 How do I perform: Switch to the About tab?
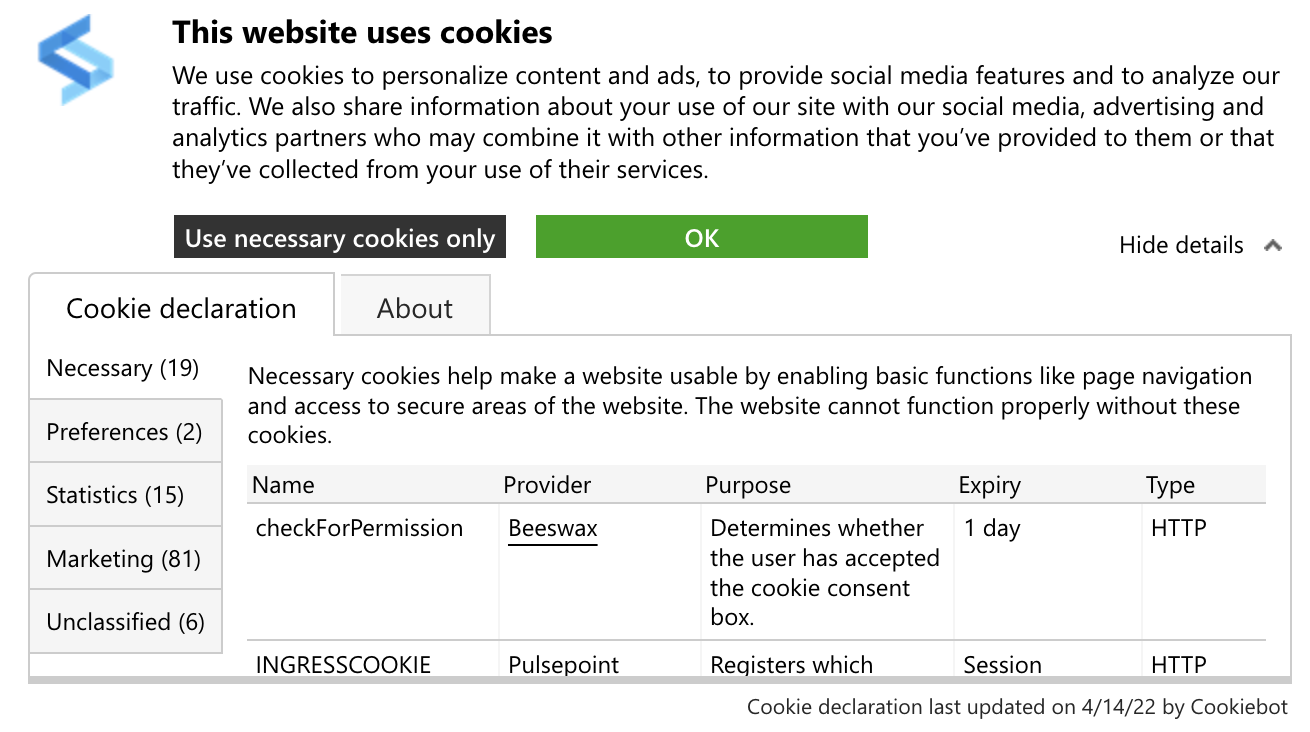click(415, 307)
